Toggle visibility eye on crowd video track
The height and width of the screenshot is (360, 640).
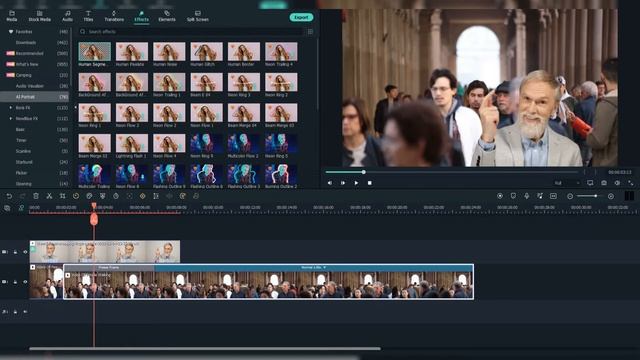pos(25,282)
